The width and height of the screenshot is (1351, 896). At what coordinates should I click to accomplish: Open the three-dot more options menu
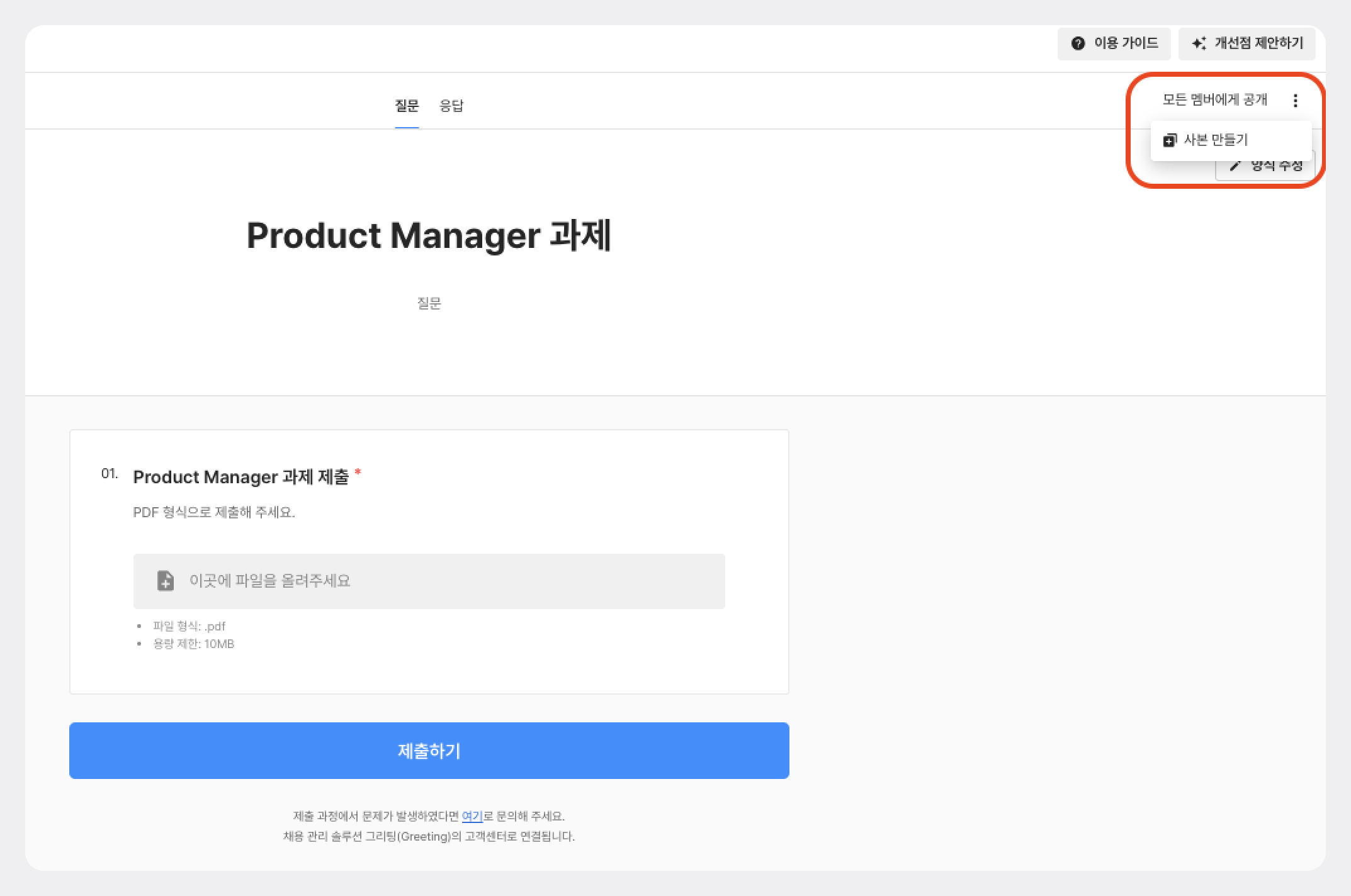pos(1295,101)
